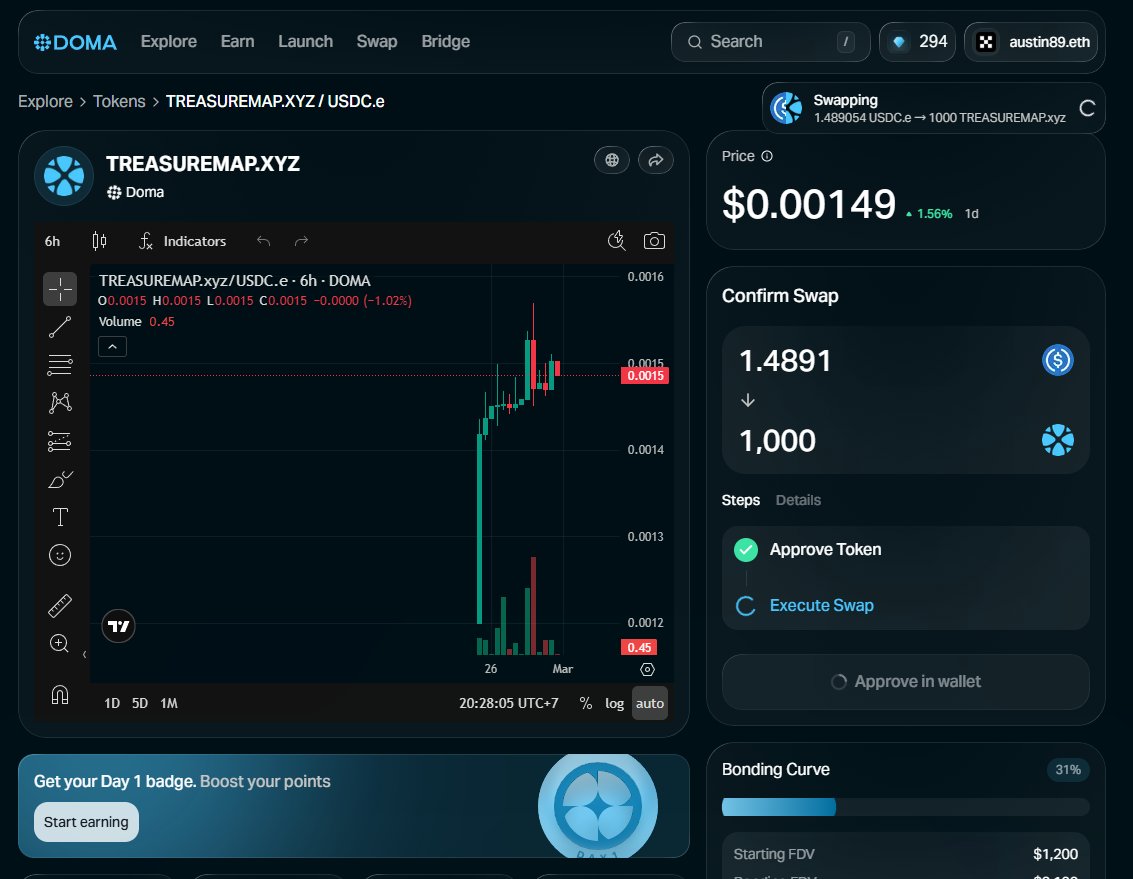The width and height of the screenshot is (1133, 879).
Task: Select the Text annotation tool
Action: [60, 517]
